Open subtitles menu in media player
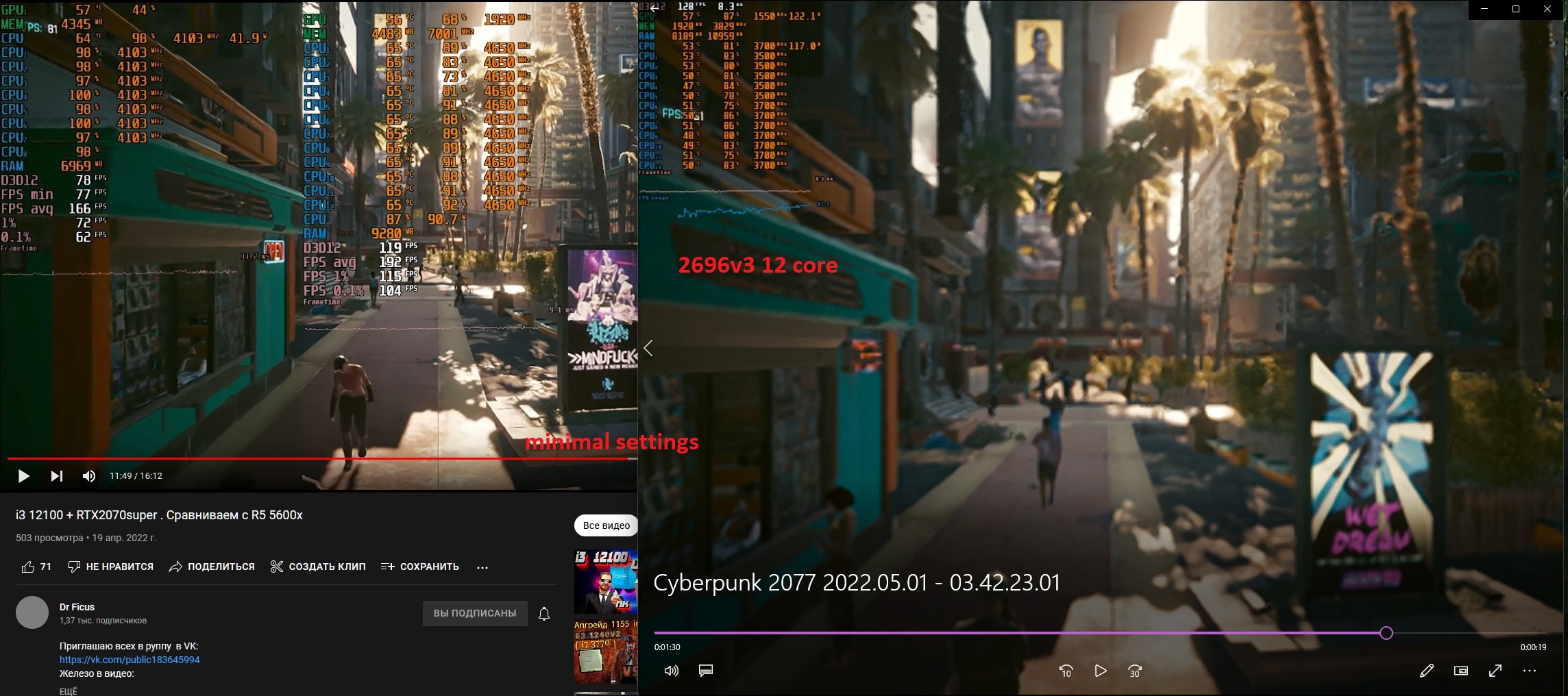Image resolution: width=1568 pixels, height=696 pixels. click(x=706, y=671)
